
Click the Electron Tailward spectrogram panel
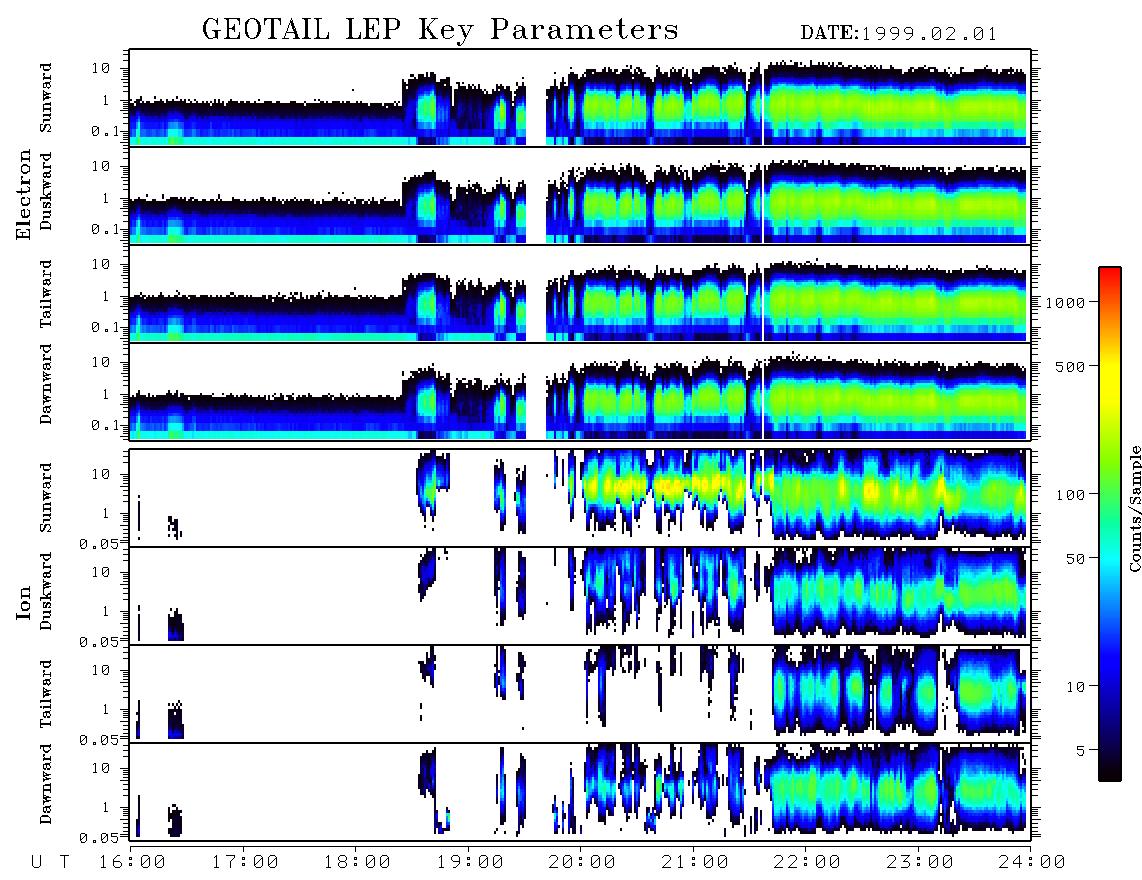pyautogui.click(x=580, y=294)
